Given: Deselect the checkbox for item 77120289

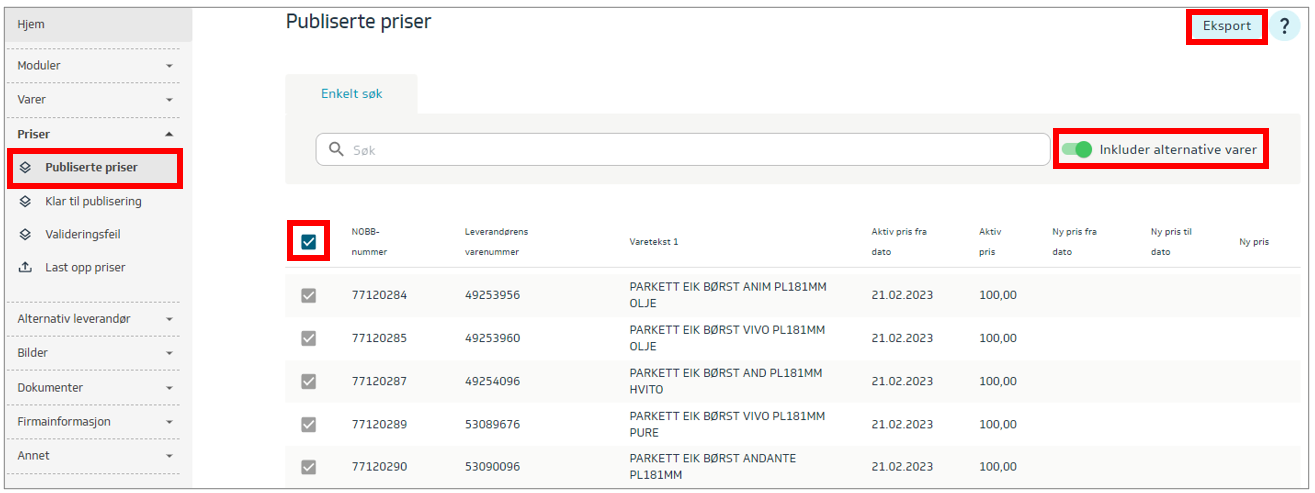Looking at the screenshot, I should [308, 424].
